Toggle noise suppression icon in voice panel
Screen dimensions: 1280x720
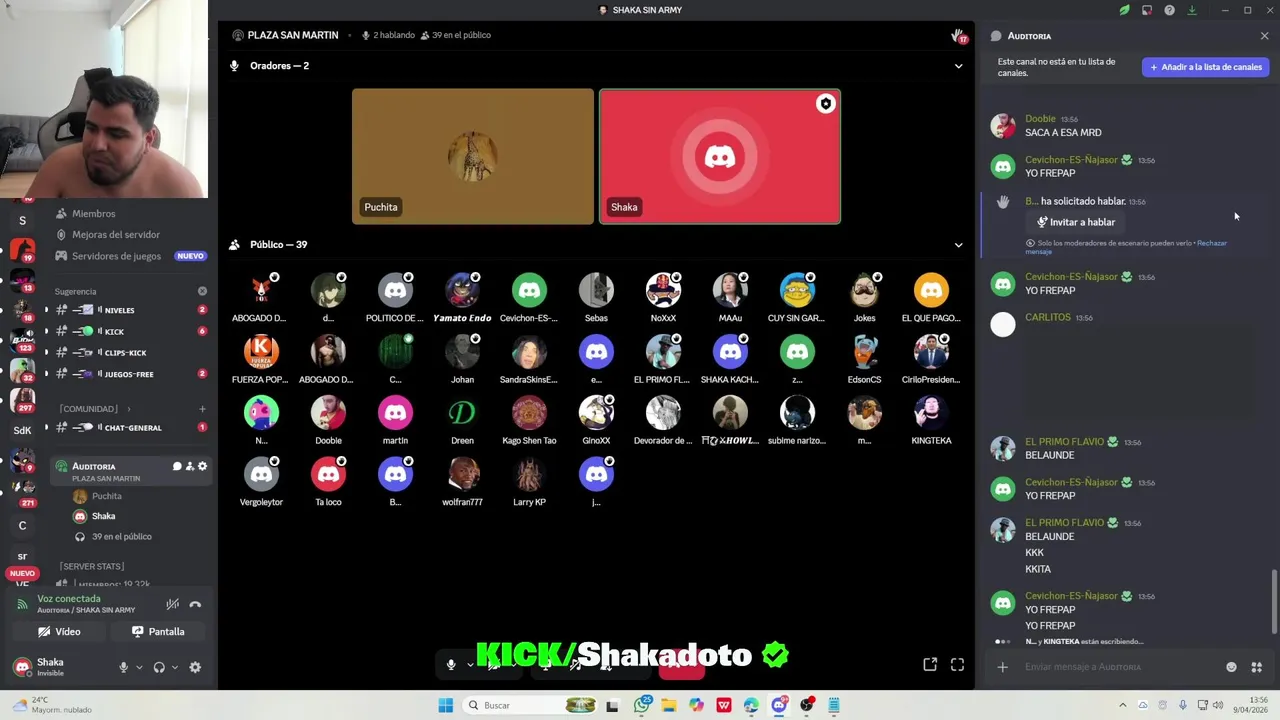point(172,604)
